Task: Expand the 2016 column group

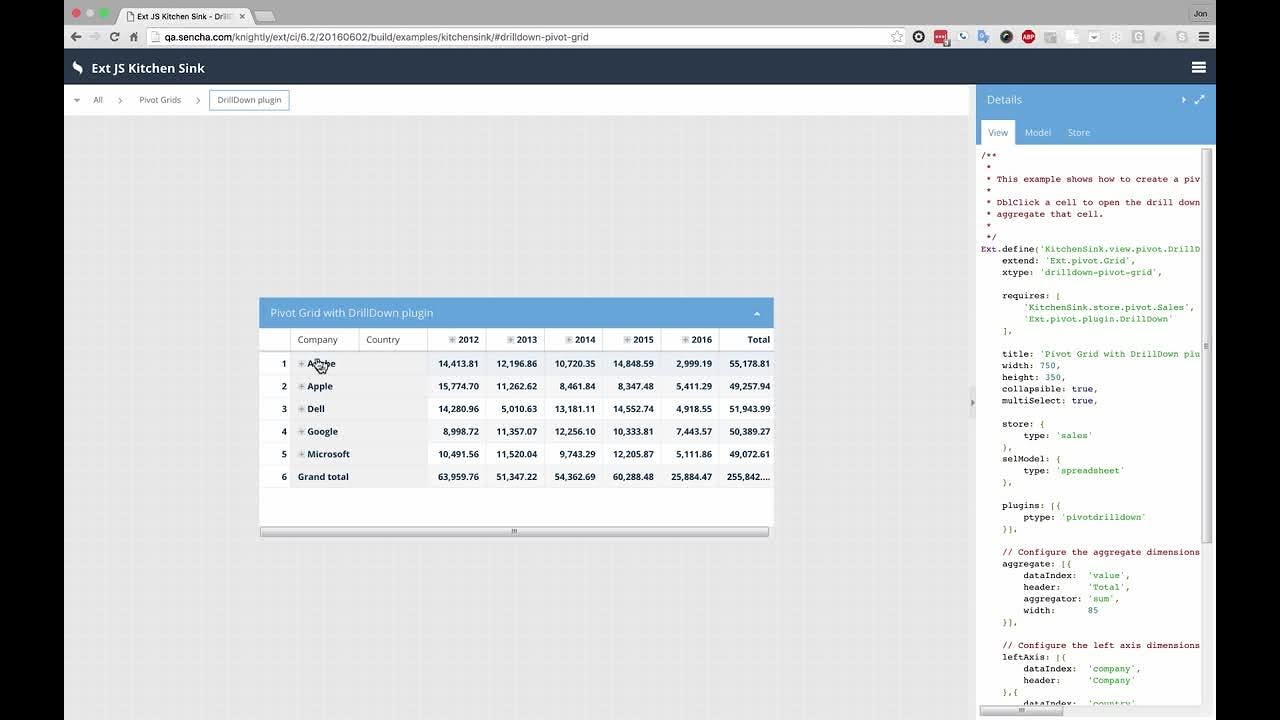Action: (685, 340)
